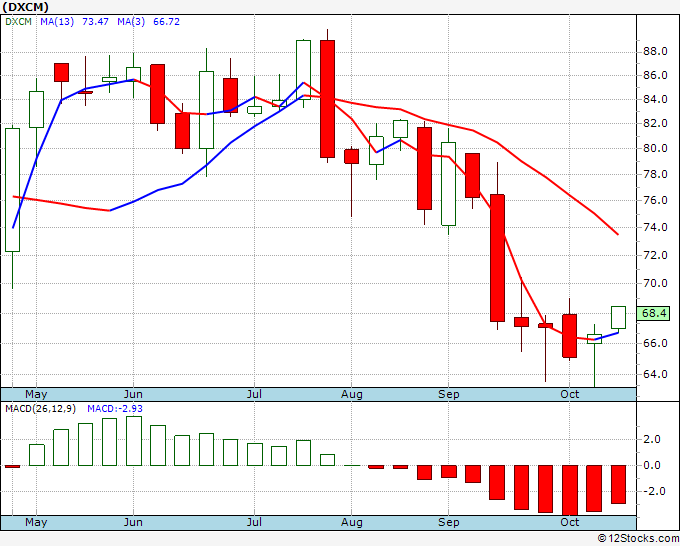The image size is (680, 546).
Task: Click the last red MACD histogram bar
Action: [x=618, y=484]
